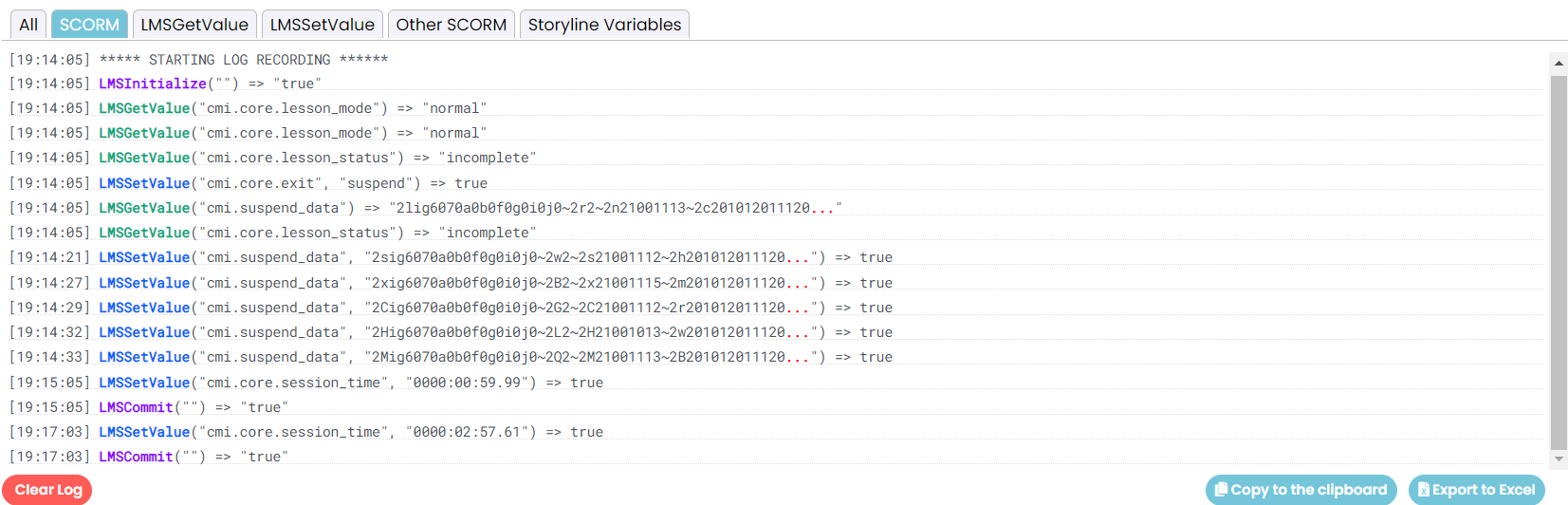Screen dimensions: 1568x505
Task: Select the SCORM tab
Action: click(89, 25)
